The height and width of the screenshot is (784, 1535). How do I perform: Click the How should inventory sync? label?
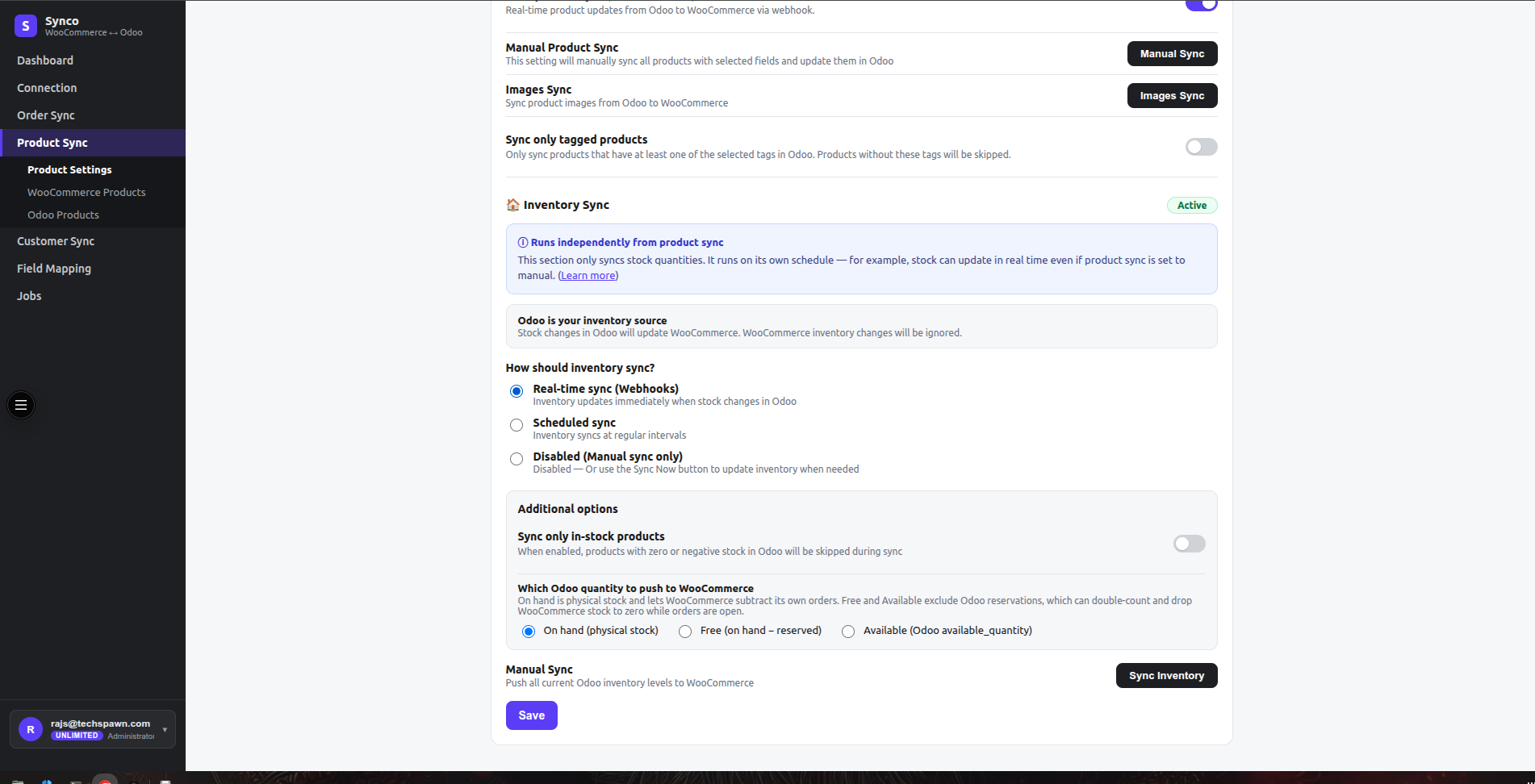coord(579,368)
